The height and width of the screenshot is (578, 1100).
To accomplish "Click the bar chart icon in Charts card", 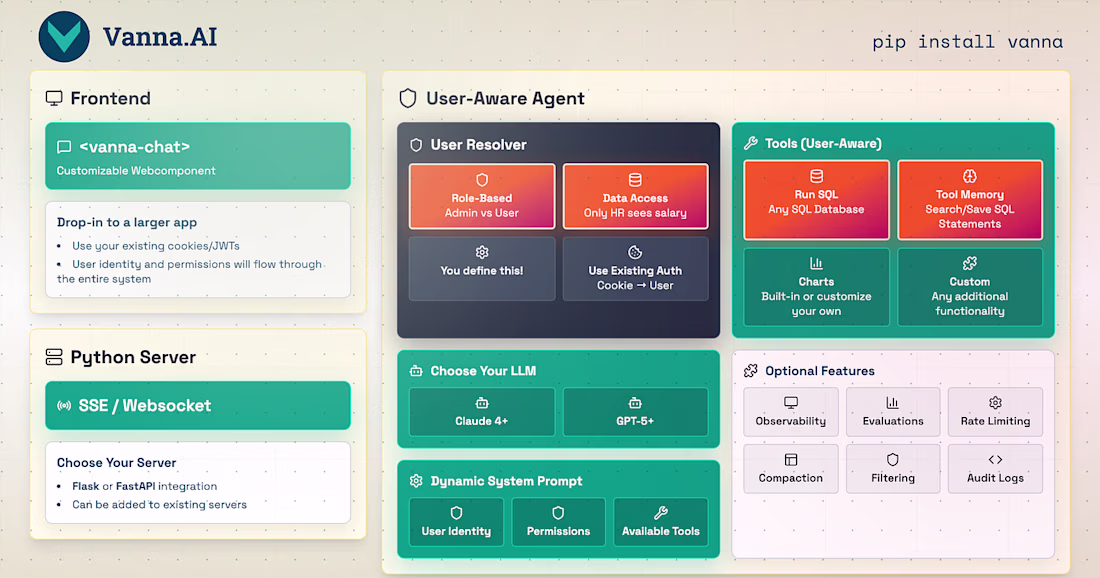I will pos(817,263).
